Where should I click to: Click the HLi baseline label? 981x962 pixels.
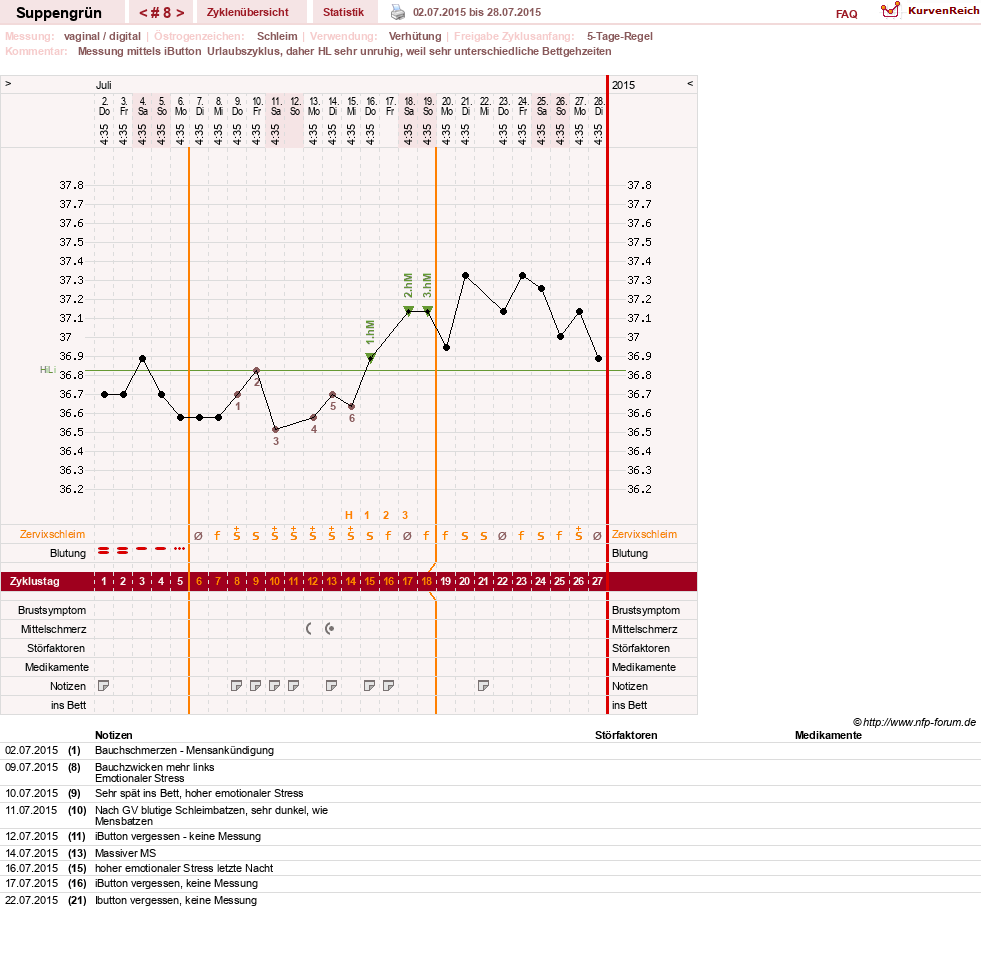(x=48, y=370)
